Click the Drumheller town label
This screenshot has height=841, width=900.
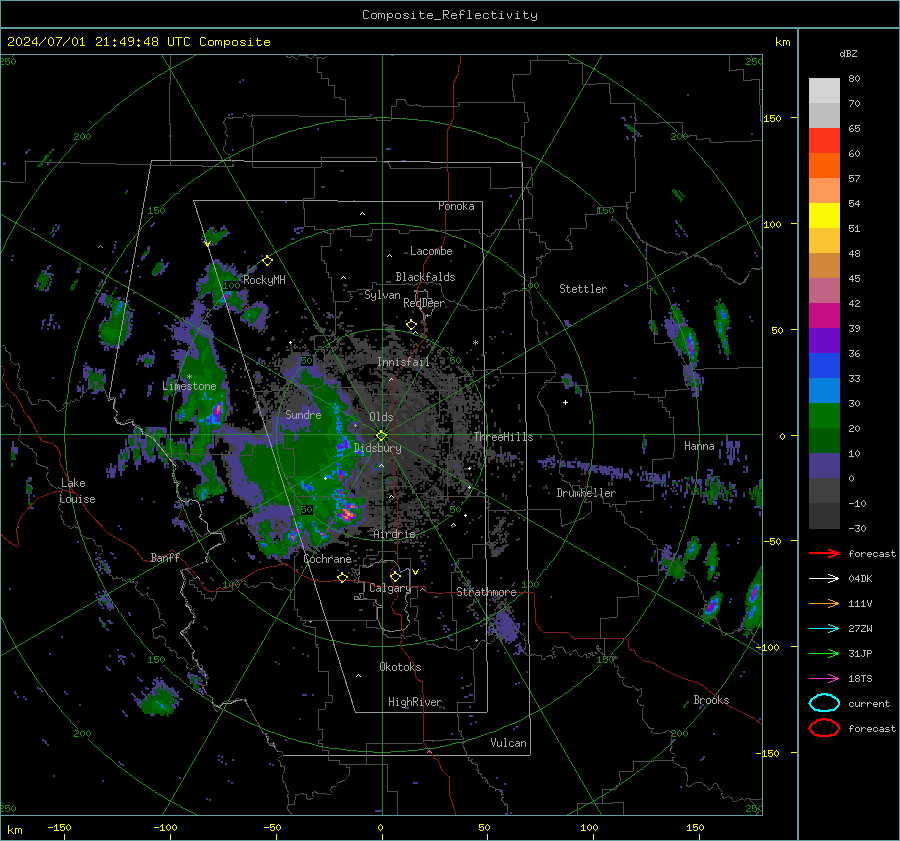586,493
